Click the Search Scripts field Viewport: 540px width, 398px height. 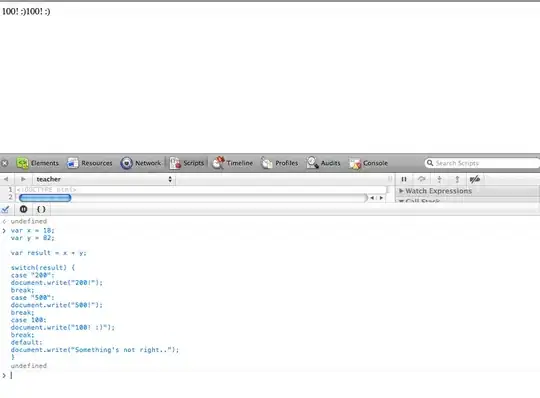482,163
